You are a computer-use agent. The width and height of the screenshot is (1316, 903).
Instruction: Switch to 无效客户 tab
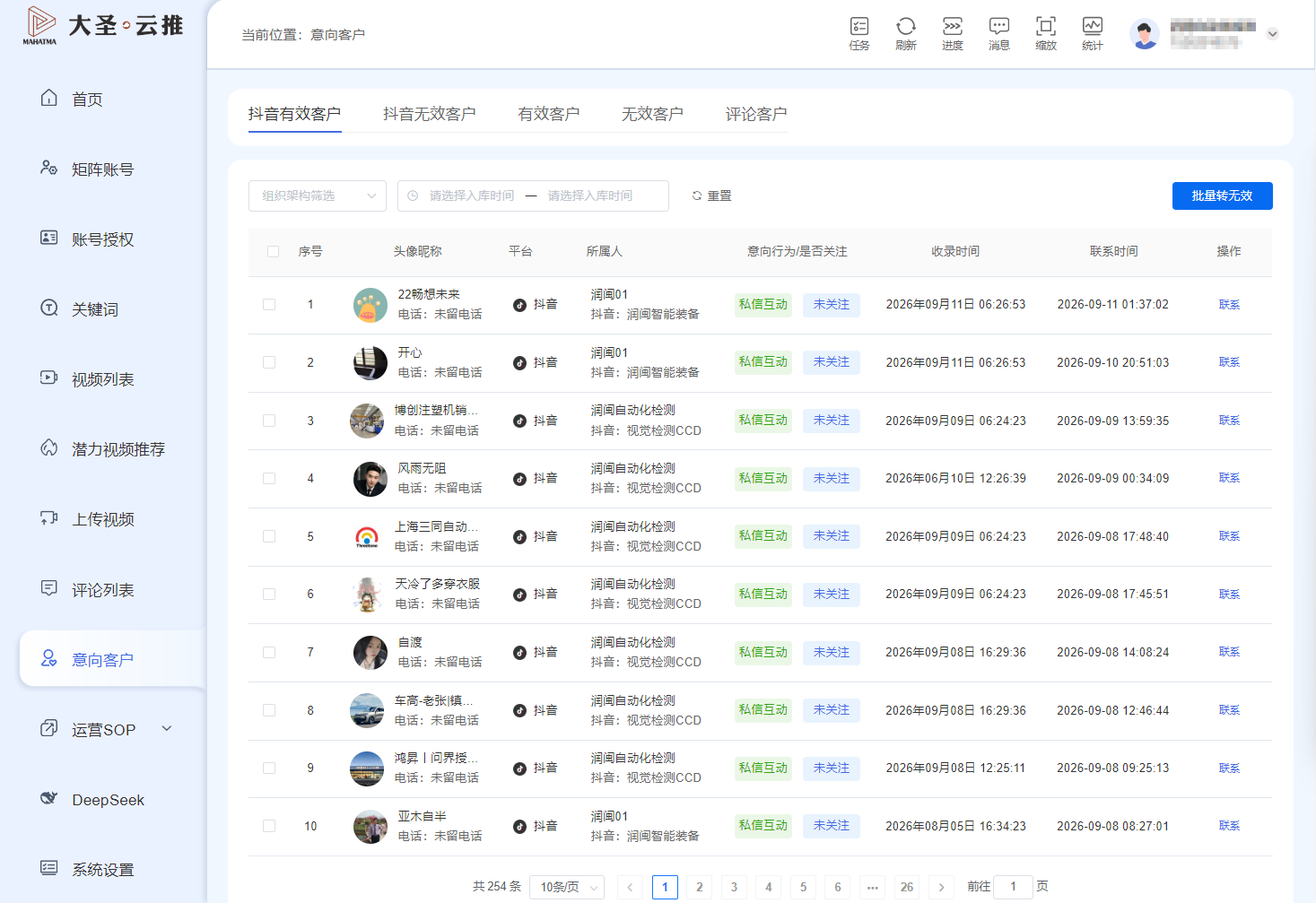coord(652,114)
